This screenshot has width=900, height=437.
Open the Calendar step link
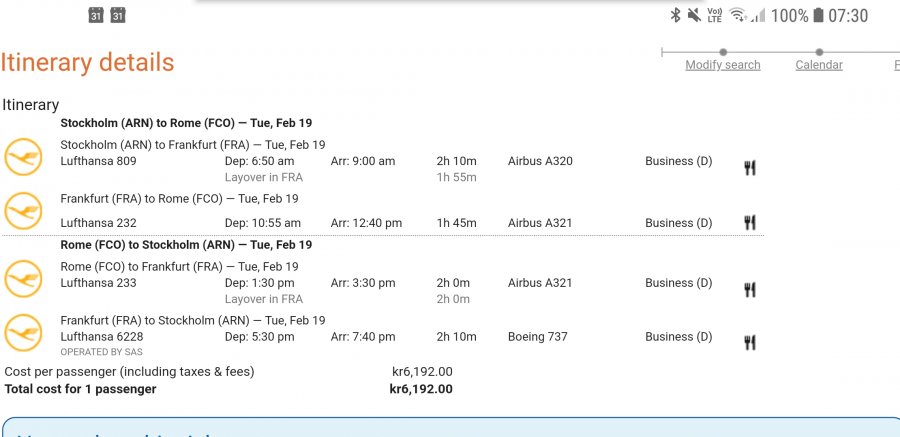tap(818, 65)
